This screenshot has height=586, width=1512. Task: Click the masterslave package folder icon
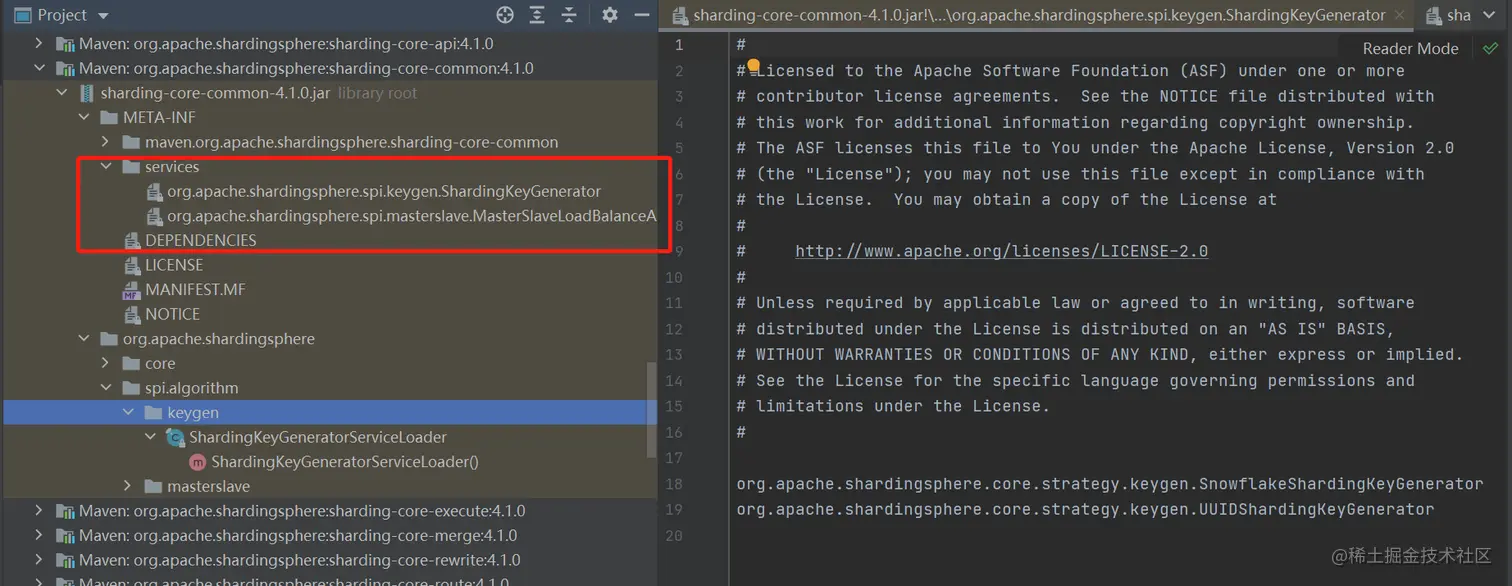(x=153, y=486)
